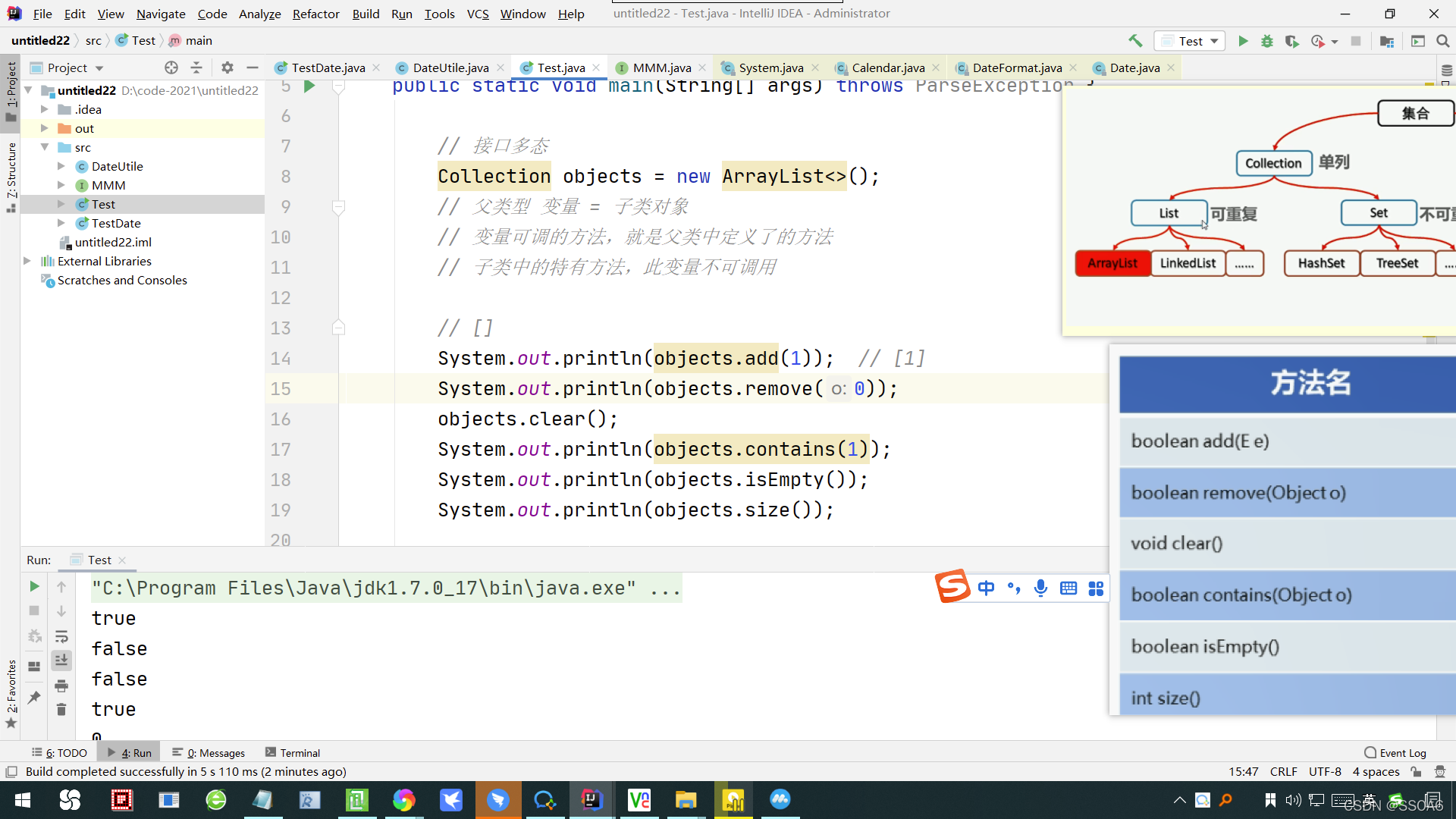Toggle the Structure side tool window
This screenshot has height=819, width=1456.
click(11, 176)
